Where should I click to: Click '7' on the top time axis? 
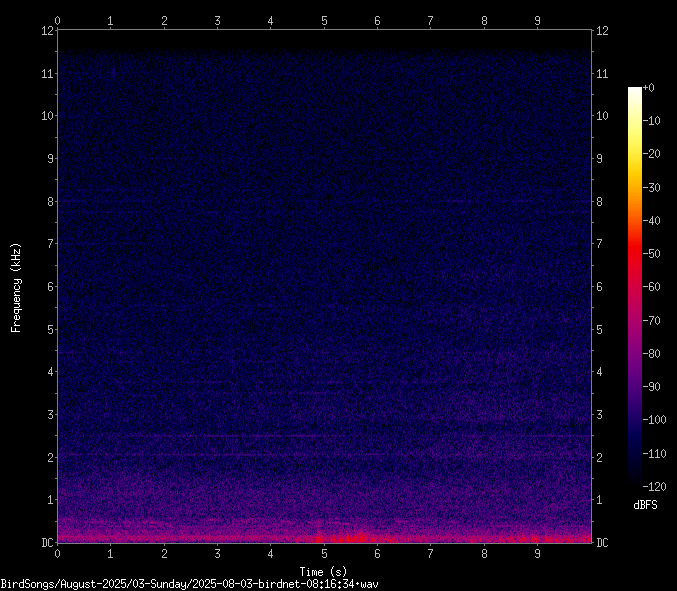click(430, 21)
